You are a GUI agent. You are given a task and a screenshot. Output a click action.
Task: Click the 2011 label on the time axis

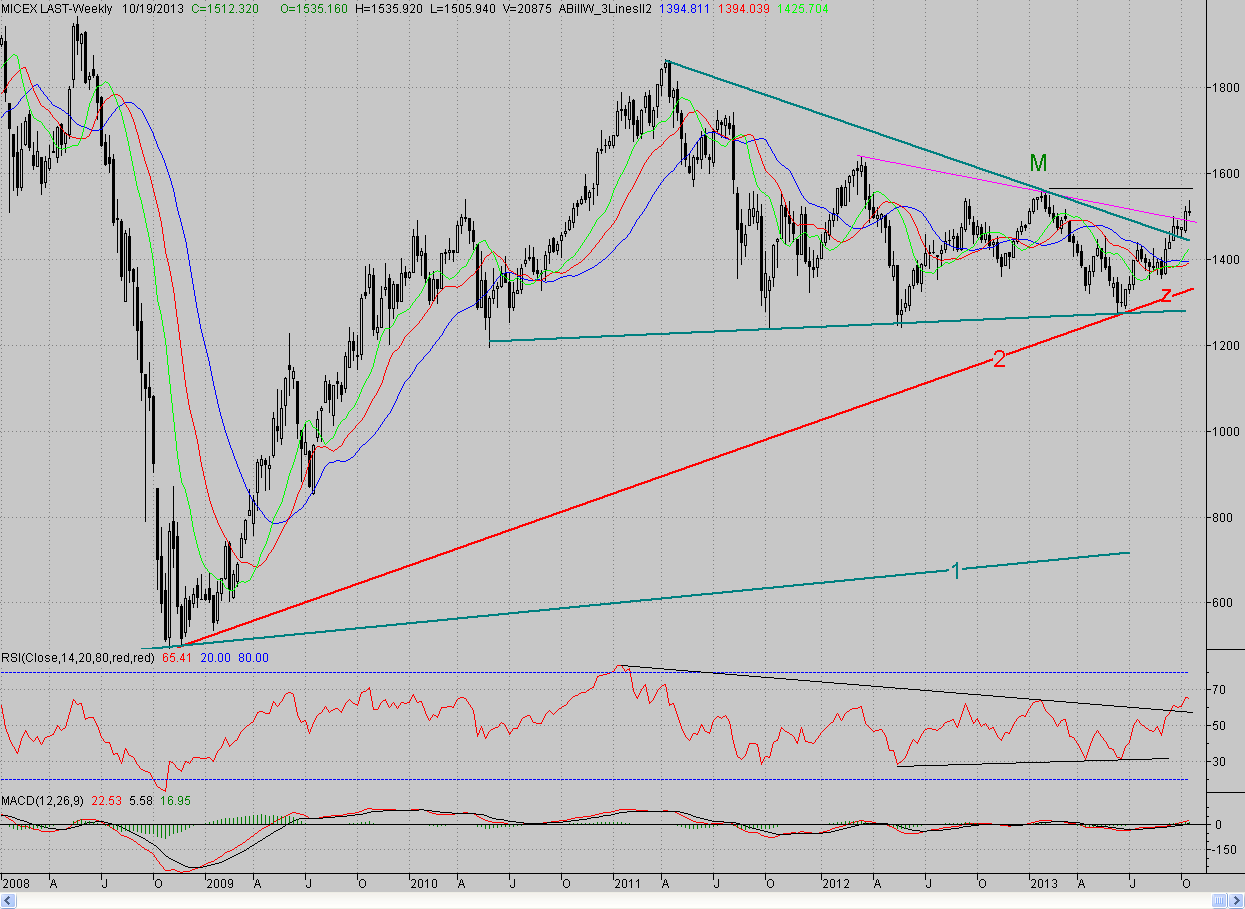[628, 884]
